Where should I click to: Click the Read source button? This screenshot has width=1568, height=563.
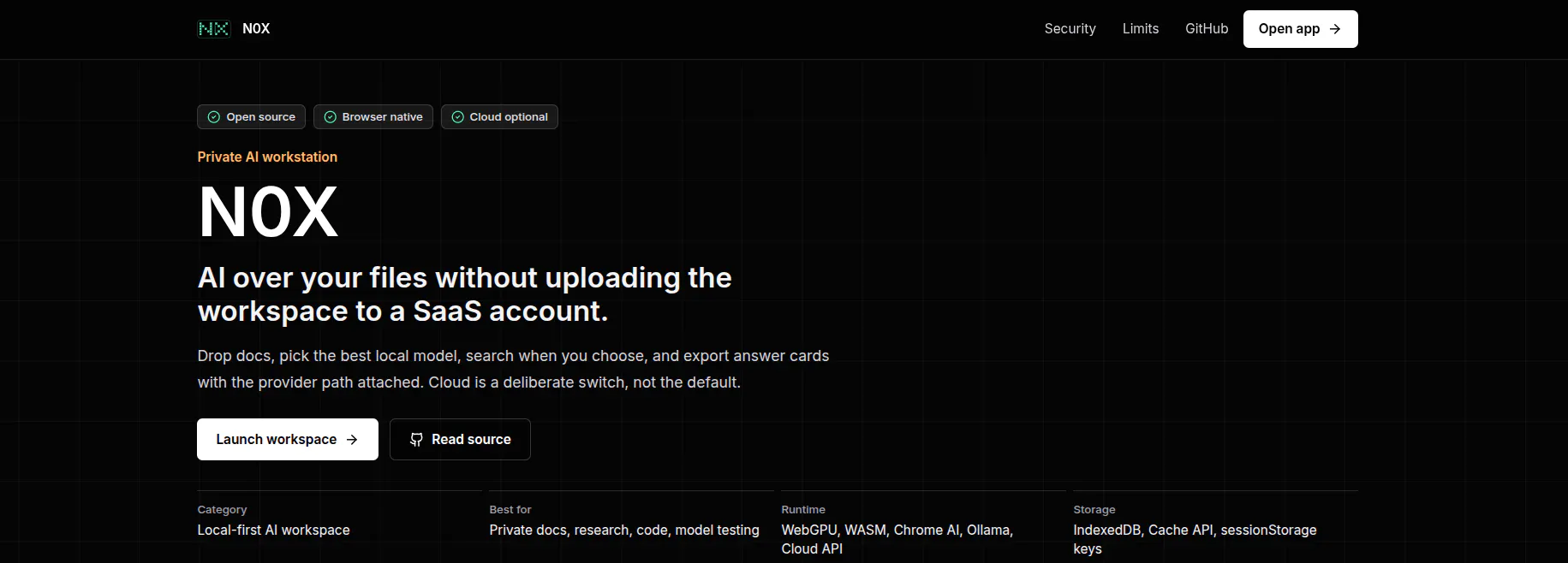tap(460, 439)
